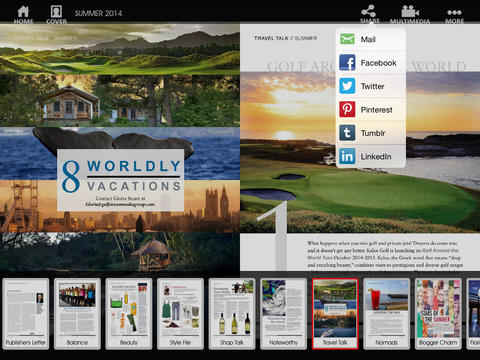
Task: Pick LinkedIn from the share list
Action: [x=371, y=156]
